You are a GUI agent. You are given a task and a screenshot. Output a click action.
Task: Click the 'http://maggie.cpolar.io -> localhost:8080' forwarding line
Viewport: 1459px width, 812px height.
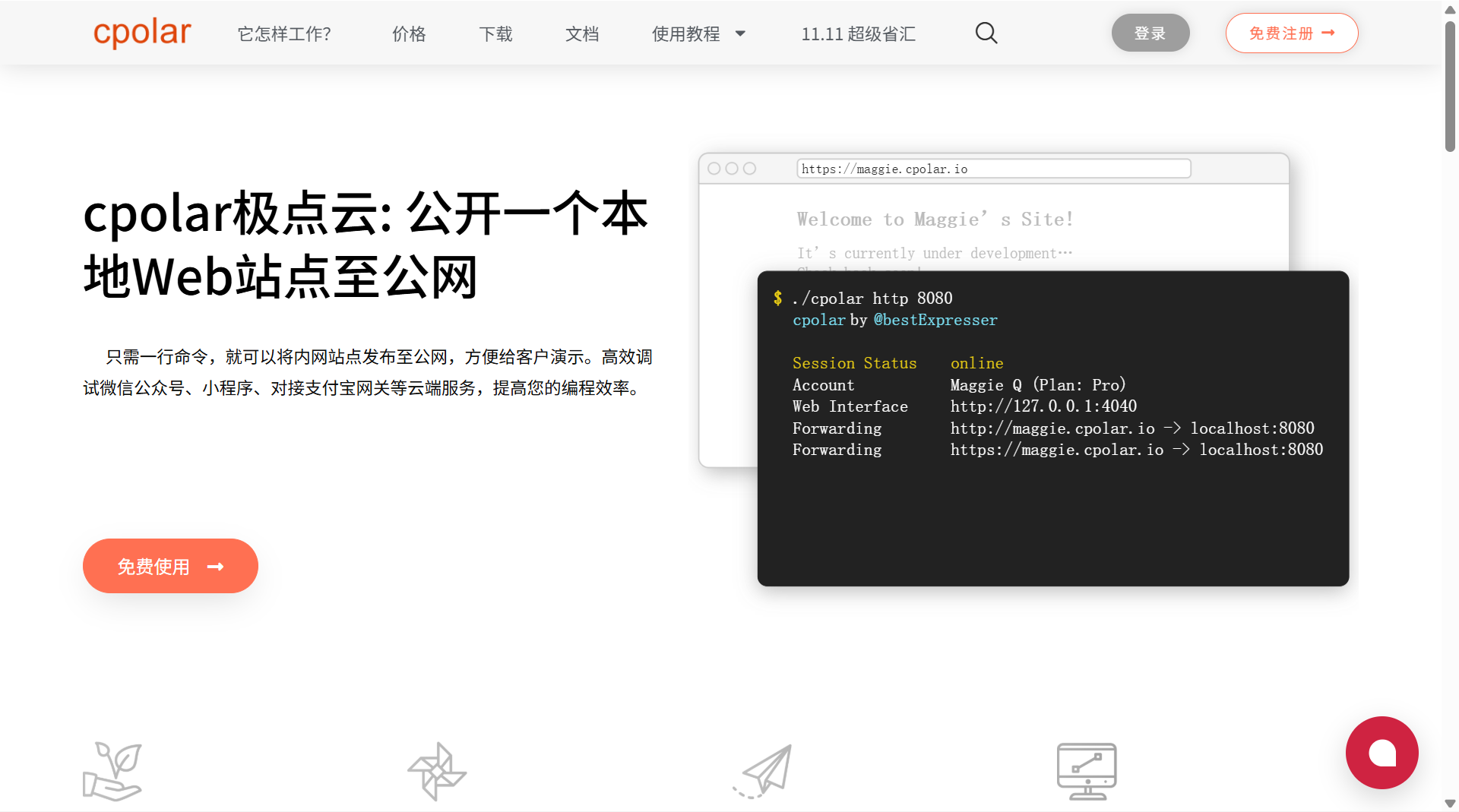(x=1132, y=428)
